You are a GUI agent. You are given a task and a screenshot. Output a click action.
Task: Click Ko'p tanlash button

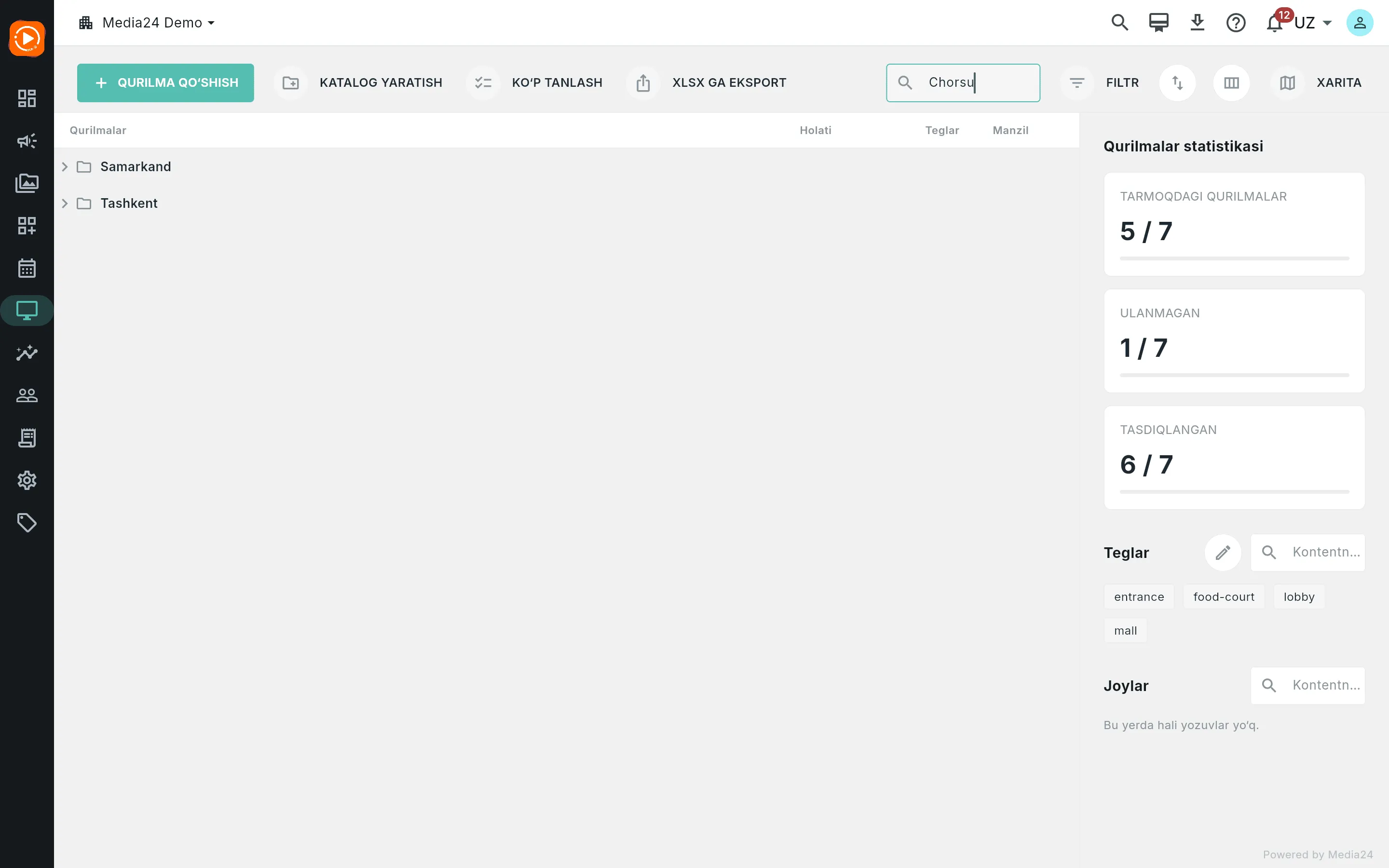point(535,82)
